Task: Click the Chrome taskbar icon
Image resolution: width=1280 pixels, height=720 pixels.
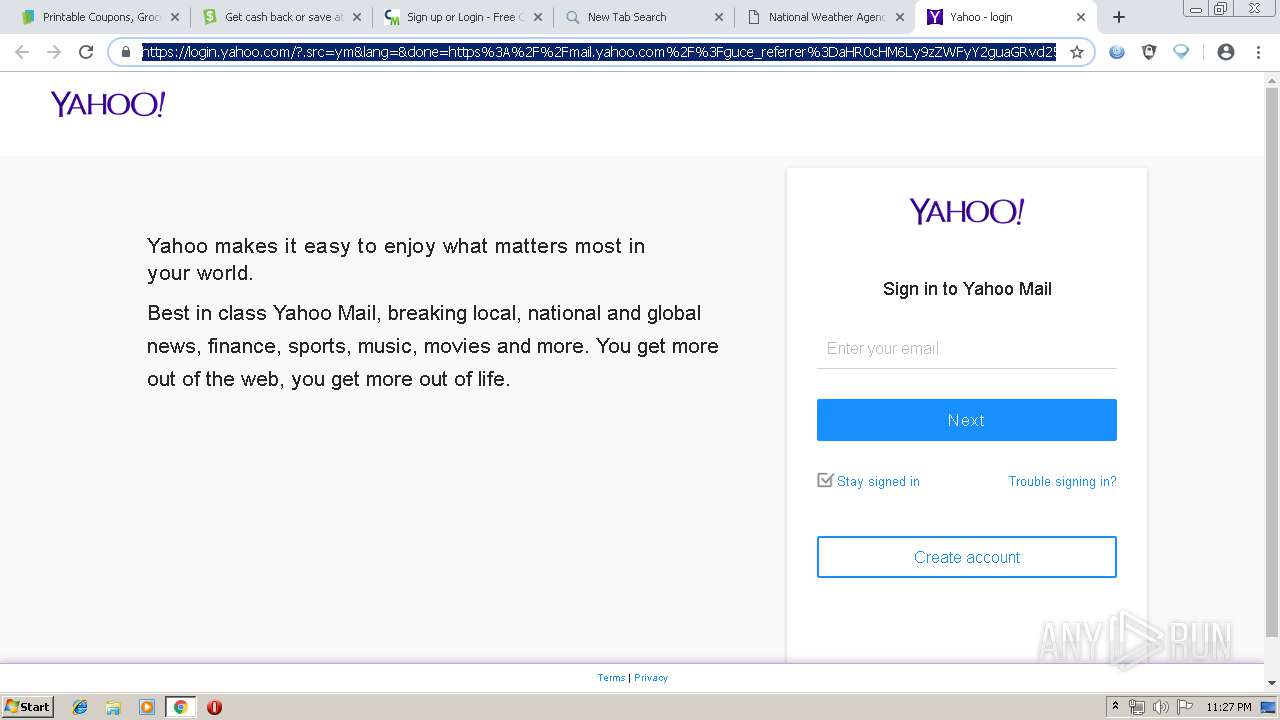Action: [x=180, y=707]
